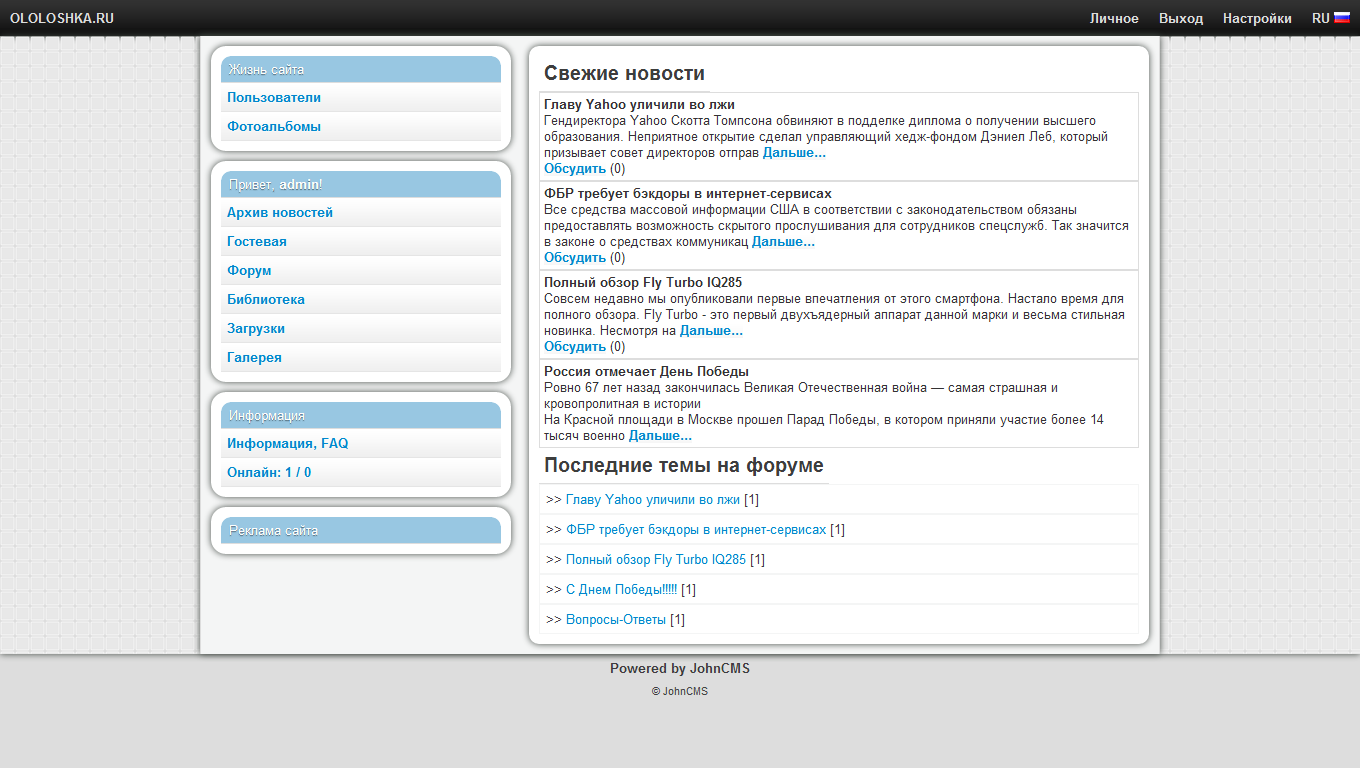1360x768 pixels.
Task: Read more on Россия отмечает День Победы
Action: [660, 436]
